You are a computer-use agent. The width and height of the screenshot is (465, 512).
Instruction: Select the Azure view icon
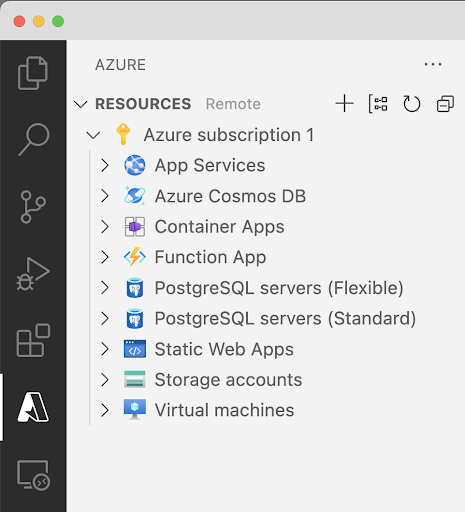[x=33, y=407]
